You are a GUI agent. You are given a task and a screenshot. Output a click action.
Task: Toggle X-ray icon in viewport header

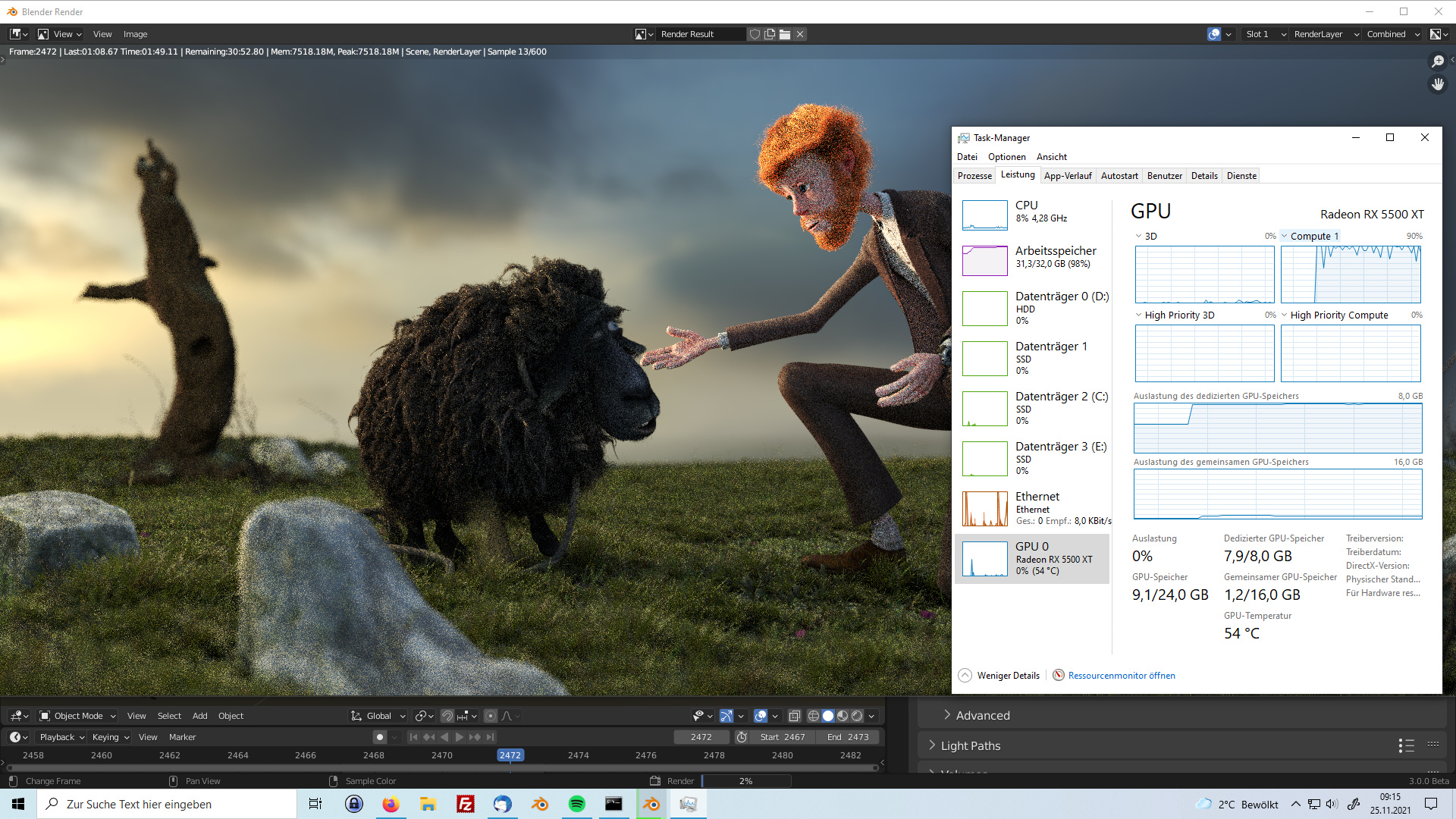(x=794, y=716)
